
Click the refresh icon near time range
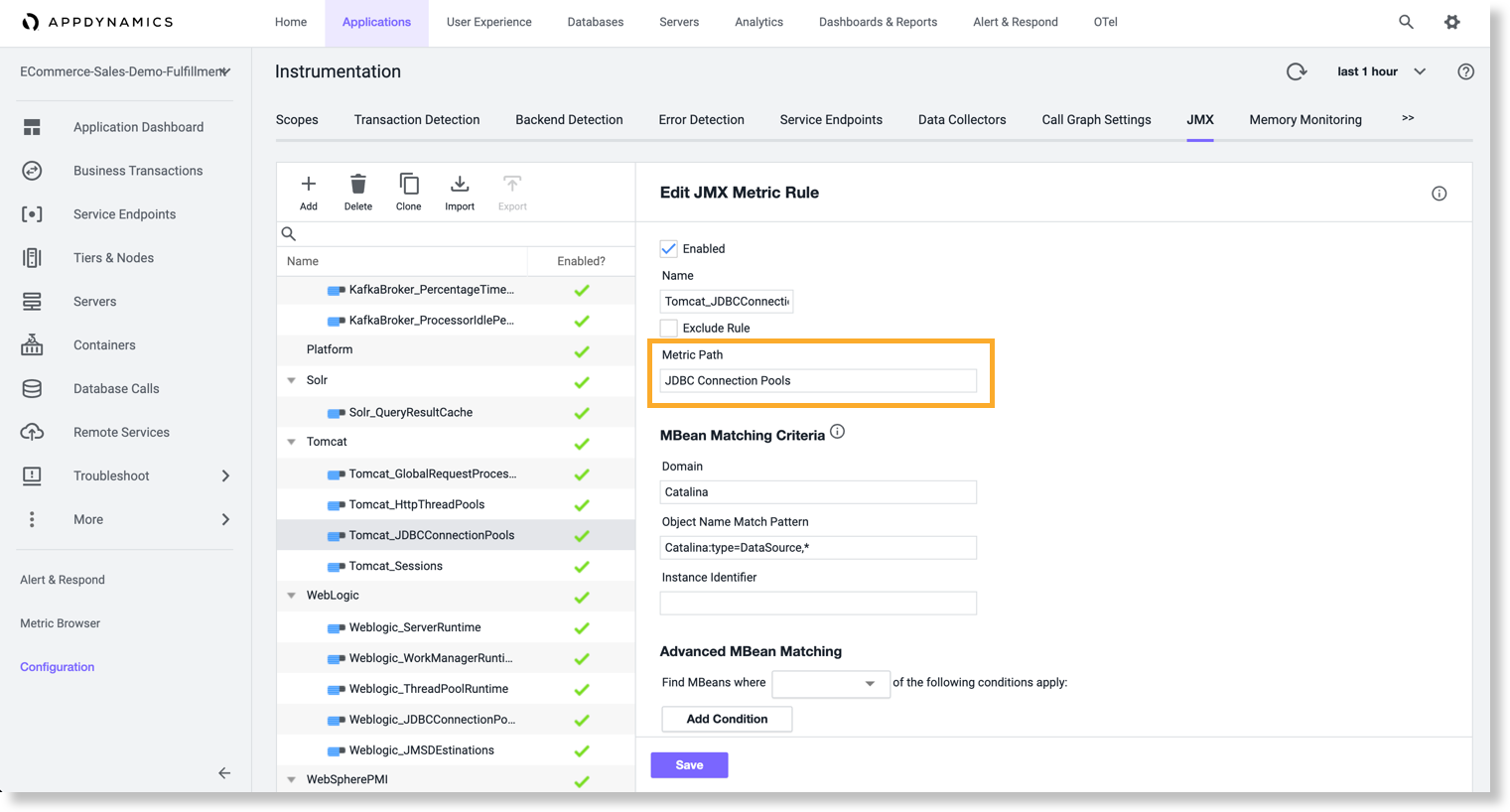pos(1297,71)
